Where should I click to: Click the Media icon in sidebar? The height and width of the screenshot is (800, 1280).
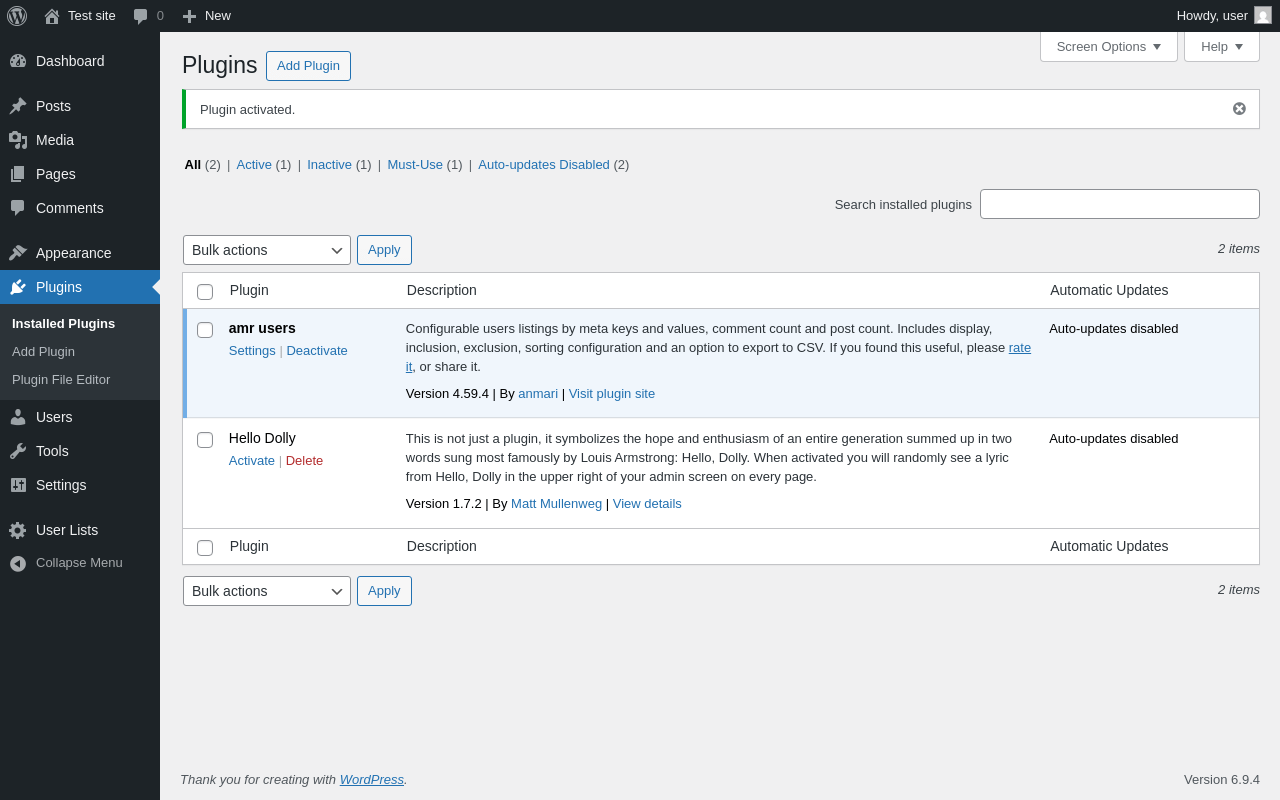click(18, 140)
